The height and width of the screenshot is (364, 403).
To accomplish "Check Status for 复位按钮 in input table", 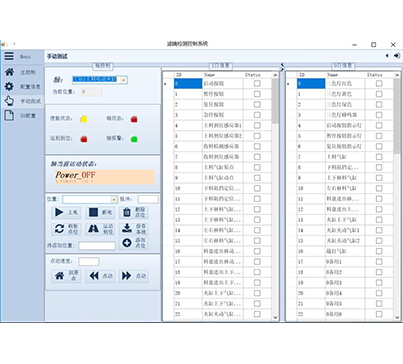I will coord(257,104).
